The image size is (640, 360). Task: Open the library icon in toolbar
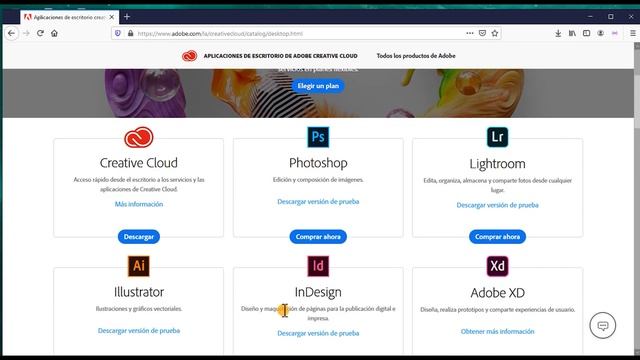click(x=572, y=33)
